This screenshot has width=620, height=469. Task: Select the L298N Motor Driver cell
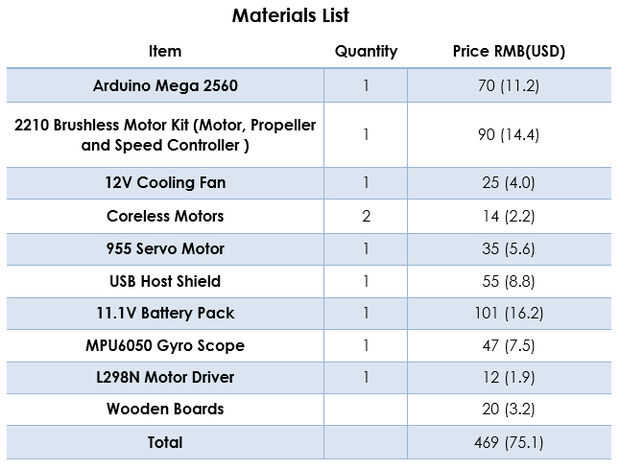165,377
